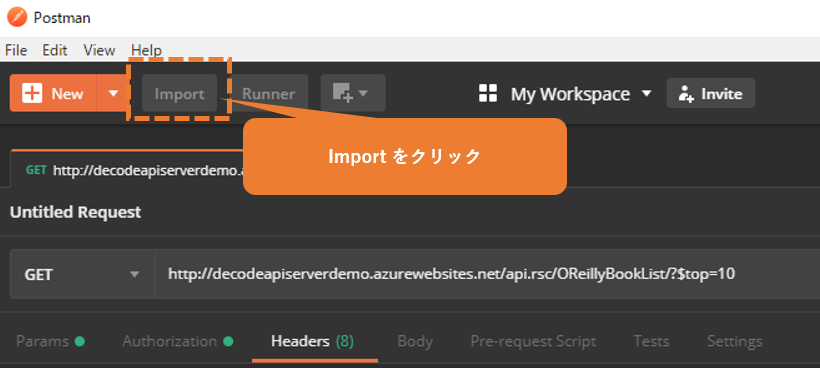Click the open new window icon
820x368 pixels.
pyautogui.click(x=353, y=93)
